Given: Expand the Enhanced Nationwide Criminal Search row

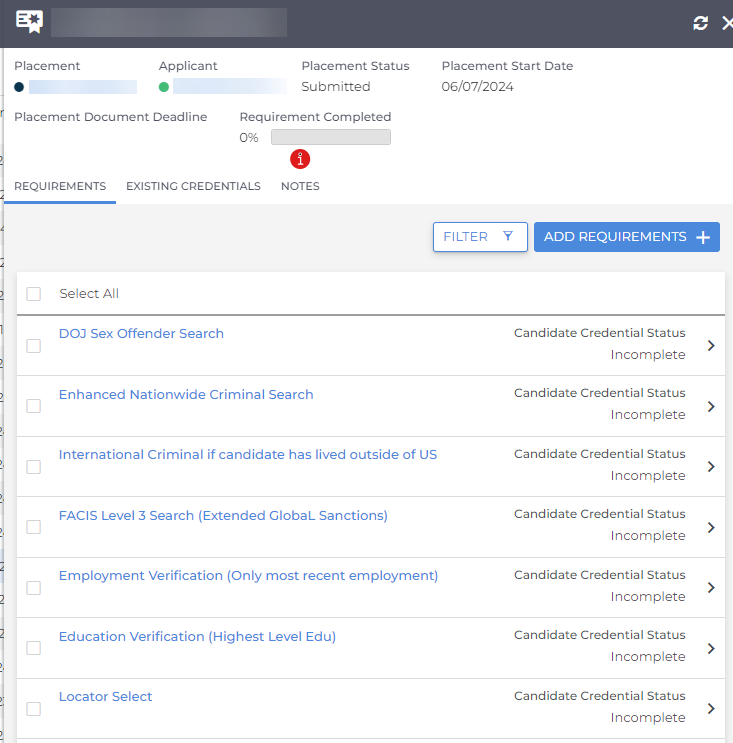Looking at the screenshot, I should pos(711,406).
